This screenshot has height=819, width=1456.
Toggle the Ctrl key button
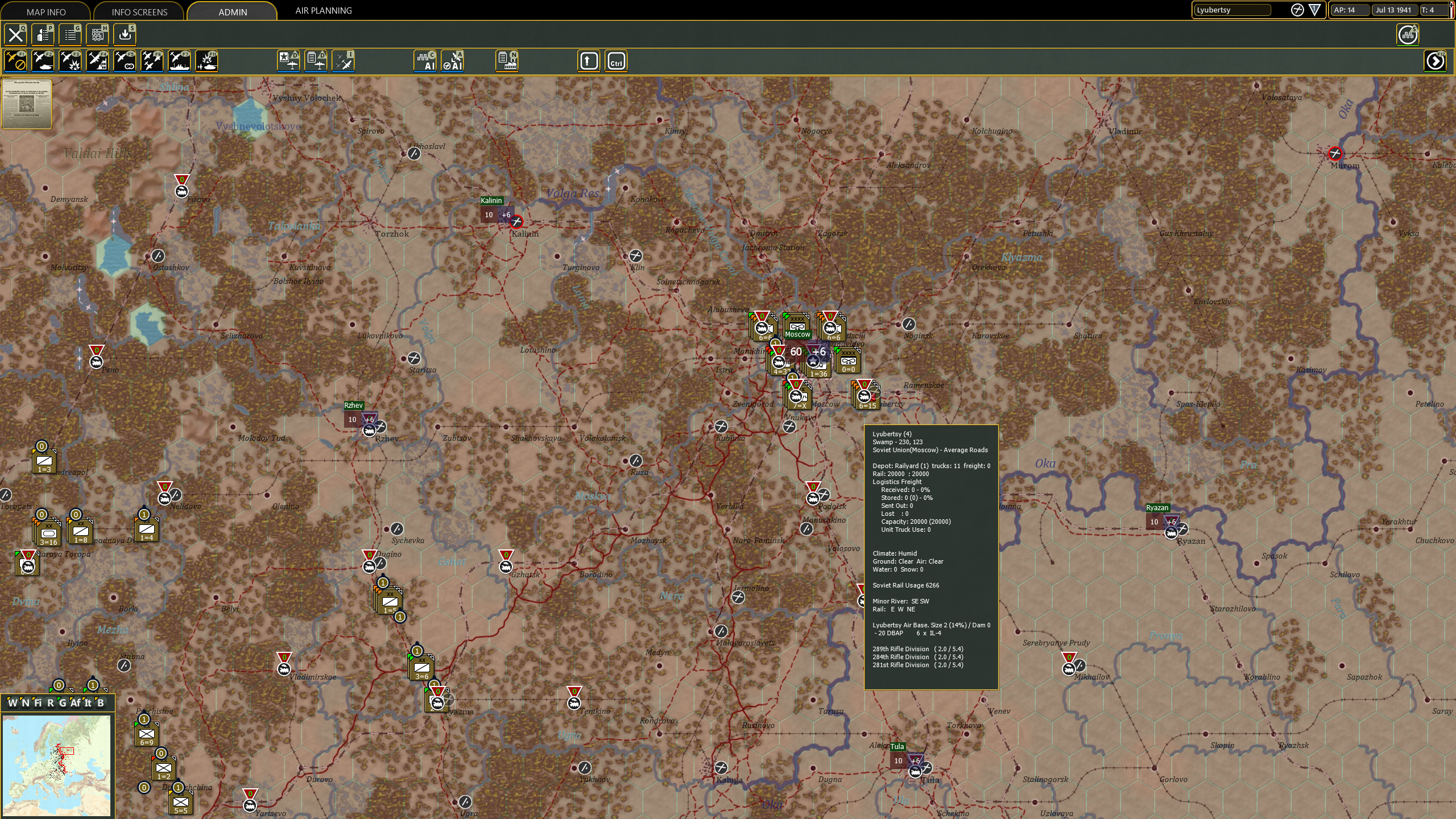point(616,61)
